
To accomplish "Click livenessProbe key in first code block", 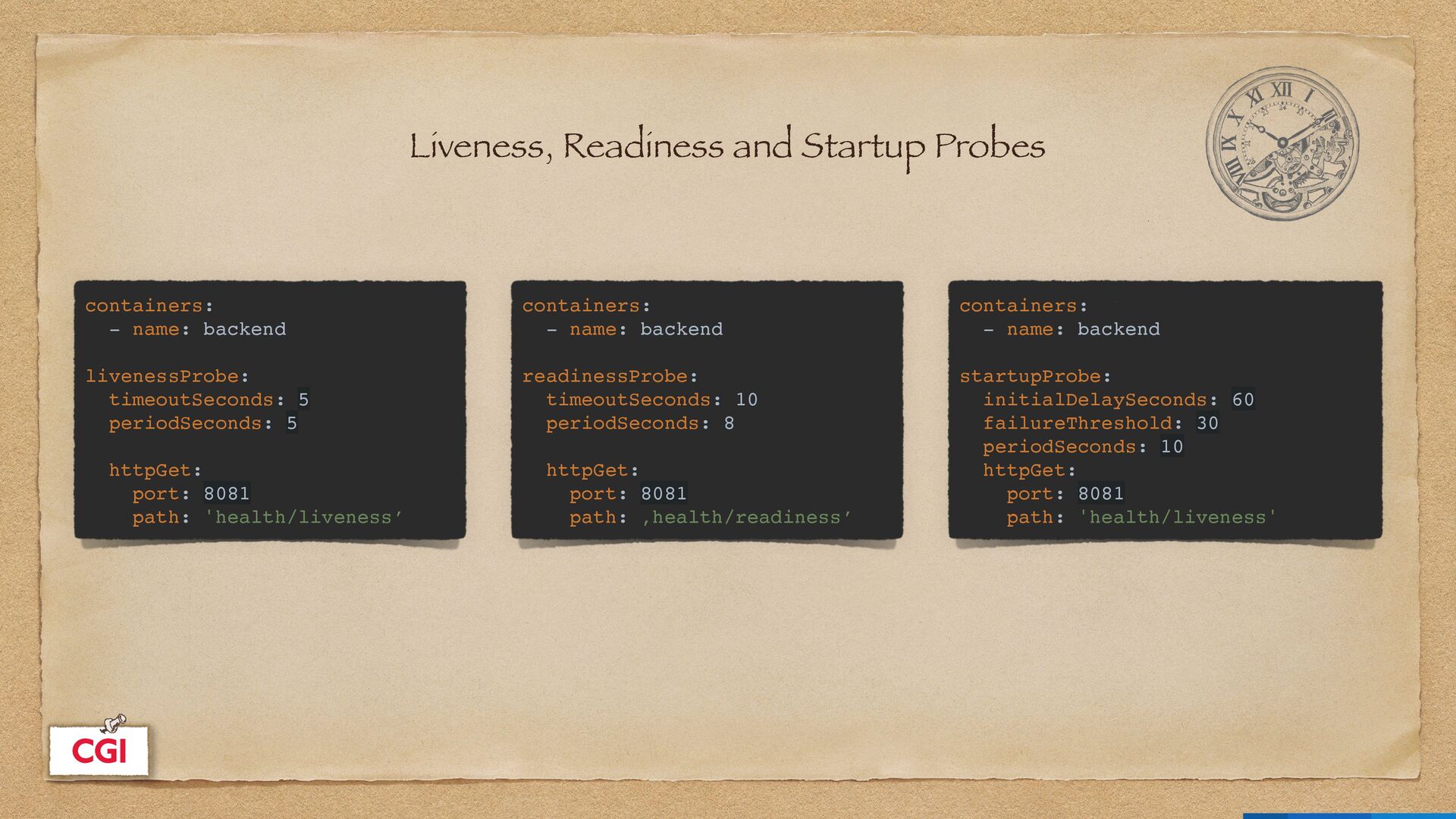I will point(162,376).
